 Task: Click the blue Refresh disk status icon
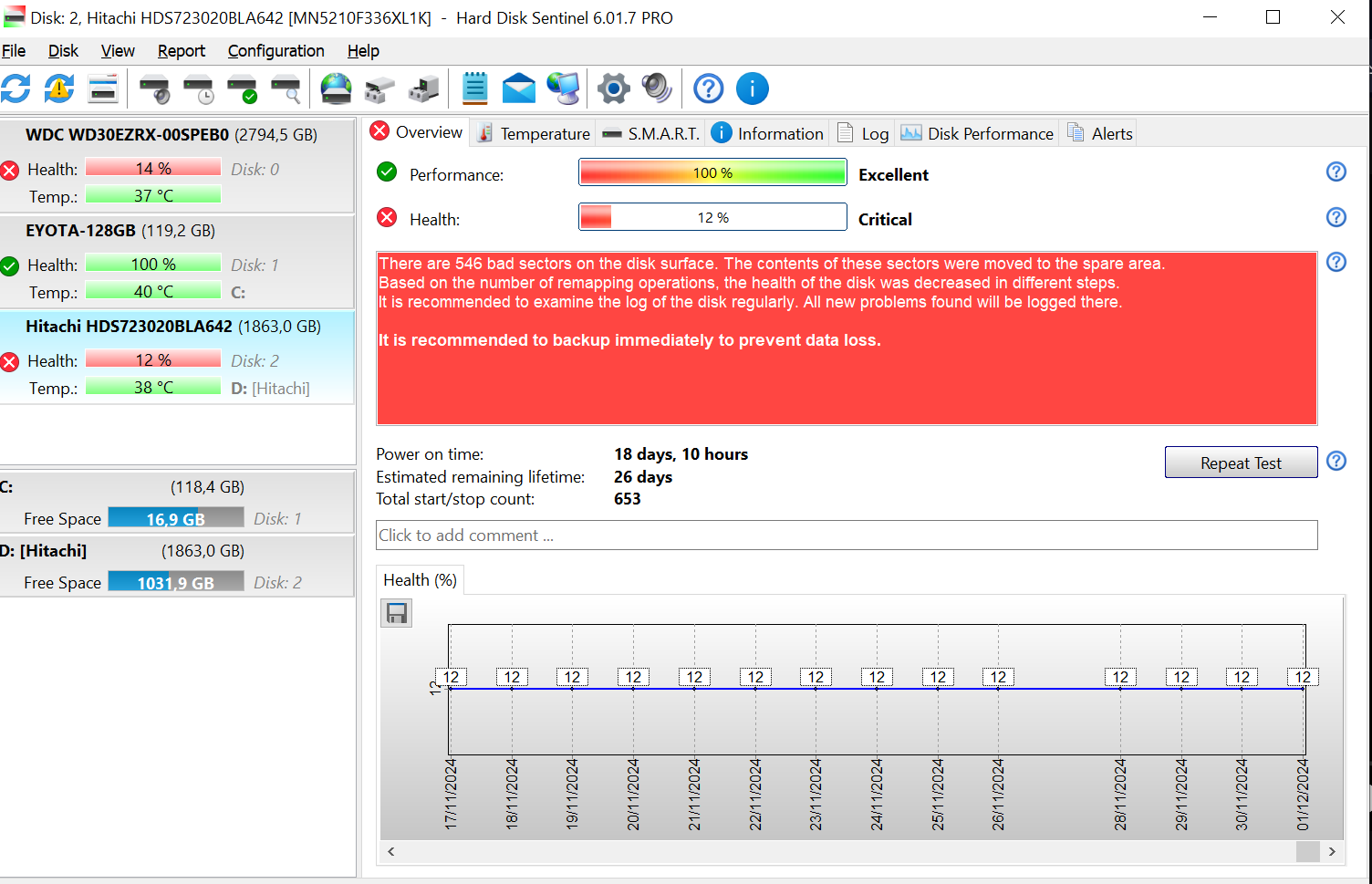(16, 88)
